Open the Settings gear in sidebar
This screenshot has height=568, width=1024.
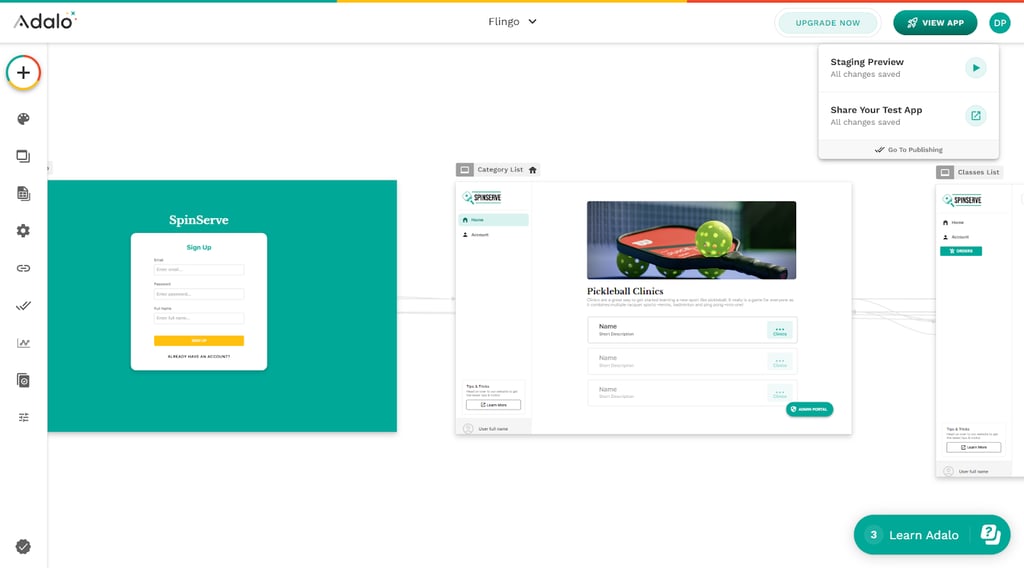(x=24, y=230)
